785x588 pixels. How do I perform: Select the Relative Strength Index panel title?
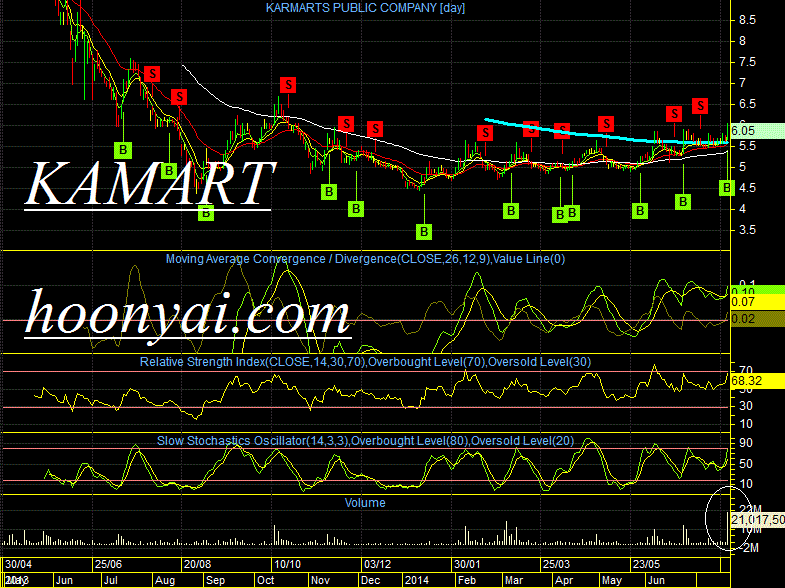365,362
